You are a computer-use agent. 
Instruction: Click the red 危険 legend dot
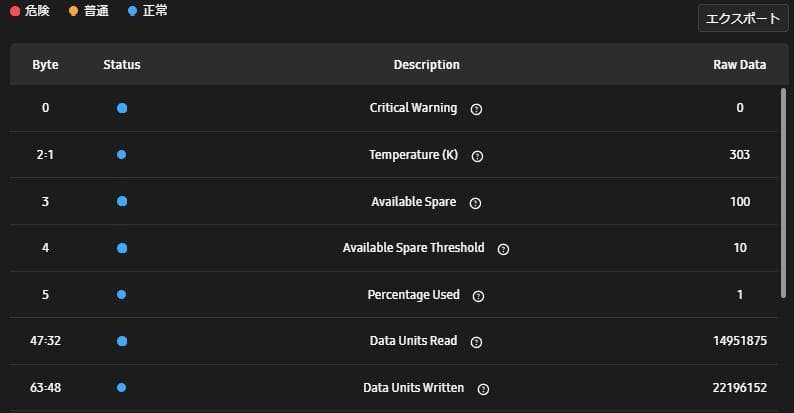pyautogui.click(x=15, y=11)
